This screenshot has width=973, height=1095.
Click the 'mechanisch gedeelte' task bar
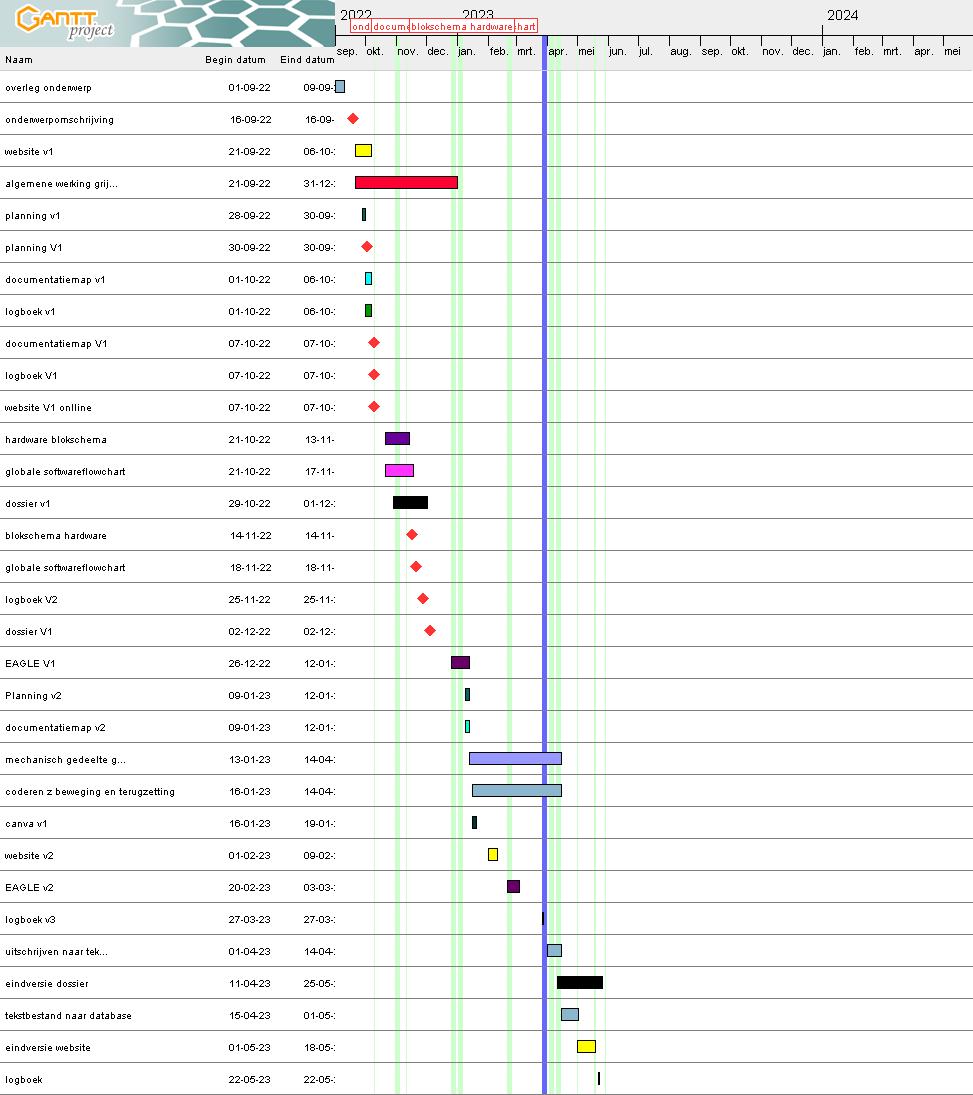tap(515, 759)
